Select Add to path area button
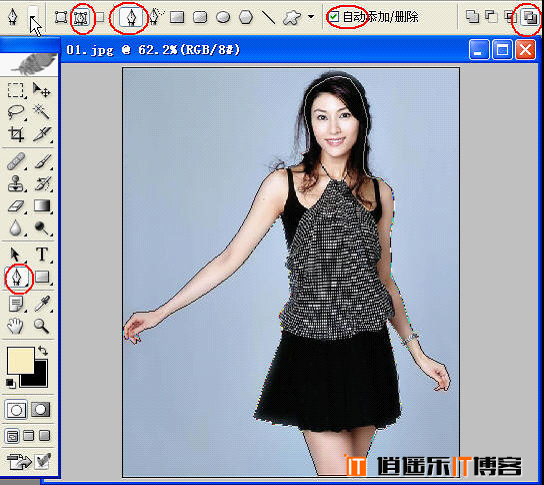 472,16
